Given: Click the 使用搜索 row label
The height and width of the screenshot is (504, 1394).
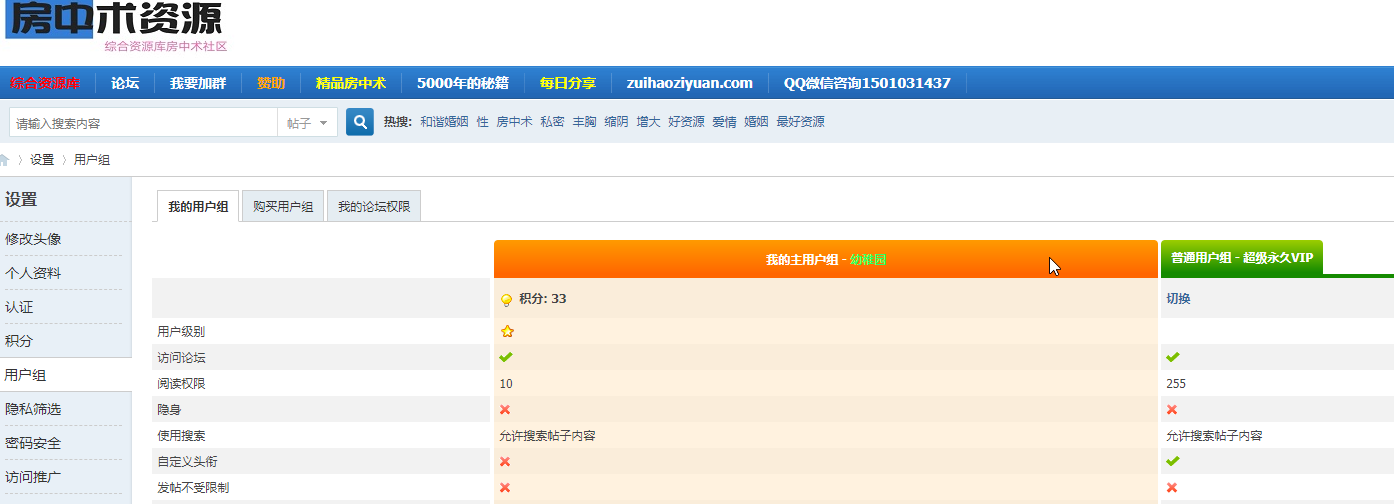Looking at the screenshot, I should tap(181, 435).
